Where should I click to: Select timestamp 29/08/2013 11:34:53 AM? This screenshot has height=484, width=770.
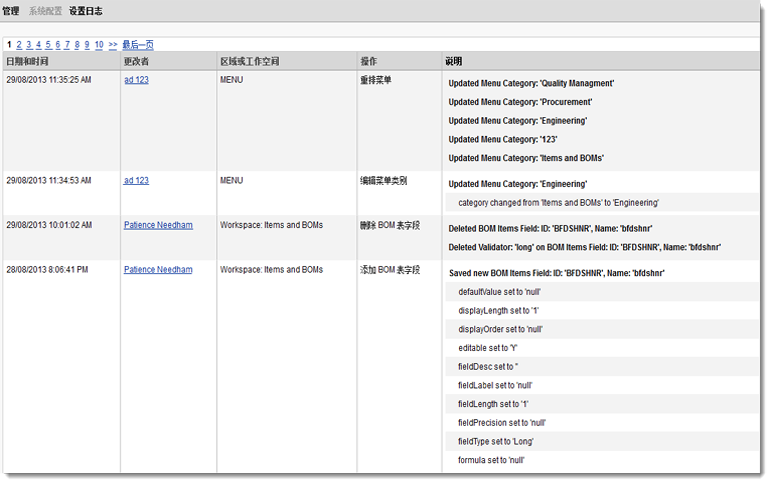coord(49,180)
